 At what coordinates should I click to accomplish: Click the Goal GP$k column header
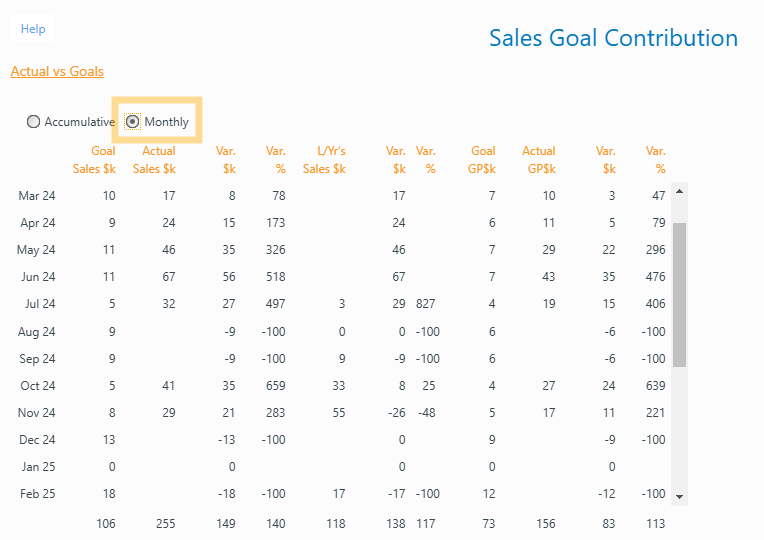483,160
